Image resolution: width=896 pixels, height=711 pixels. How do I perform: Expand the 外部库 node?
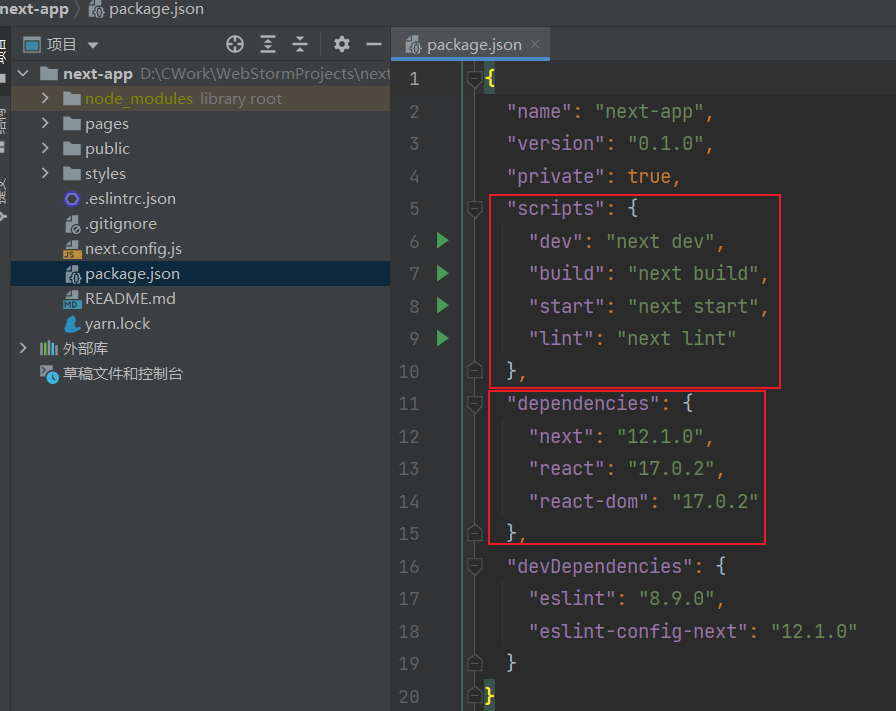(x=23, y=348)
